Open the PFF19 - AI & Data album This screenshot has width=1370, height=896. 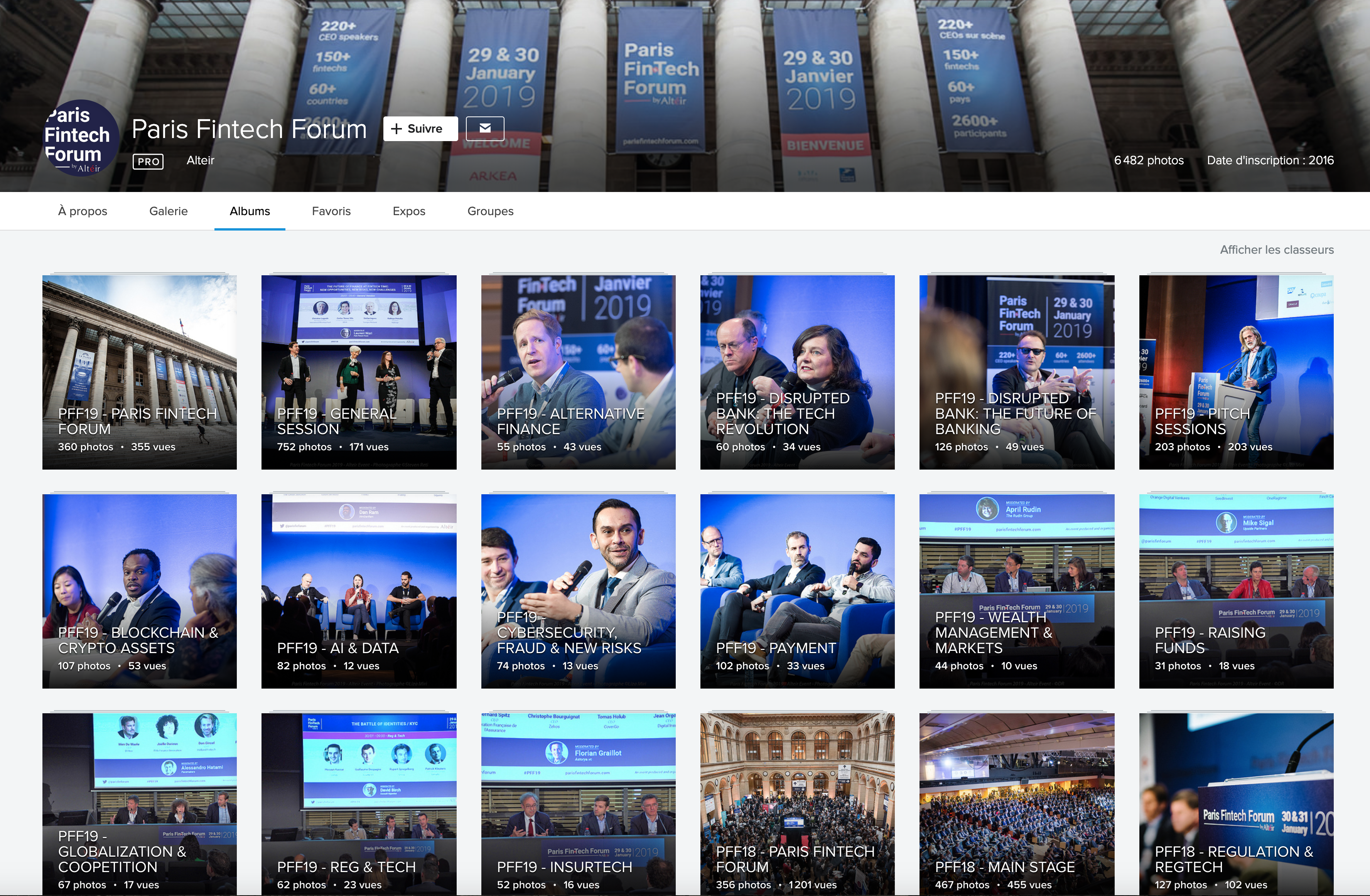[x=359, y=591]
